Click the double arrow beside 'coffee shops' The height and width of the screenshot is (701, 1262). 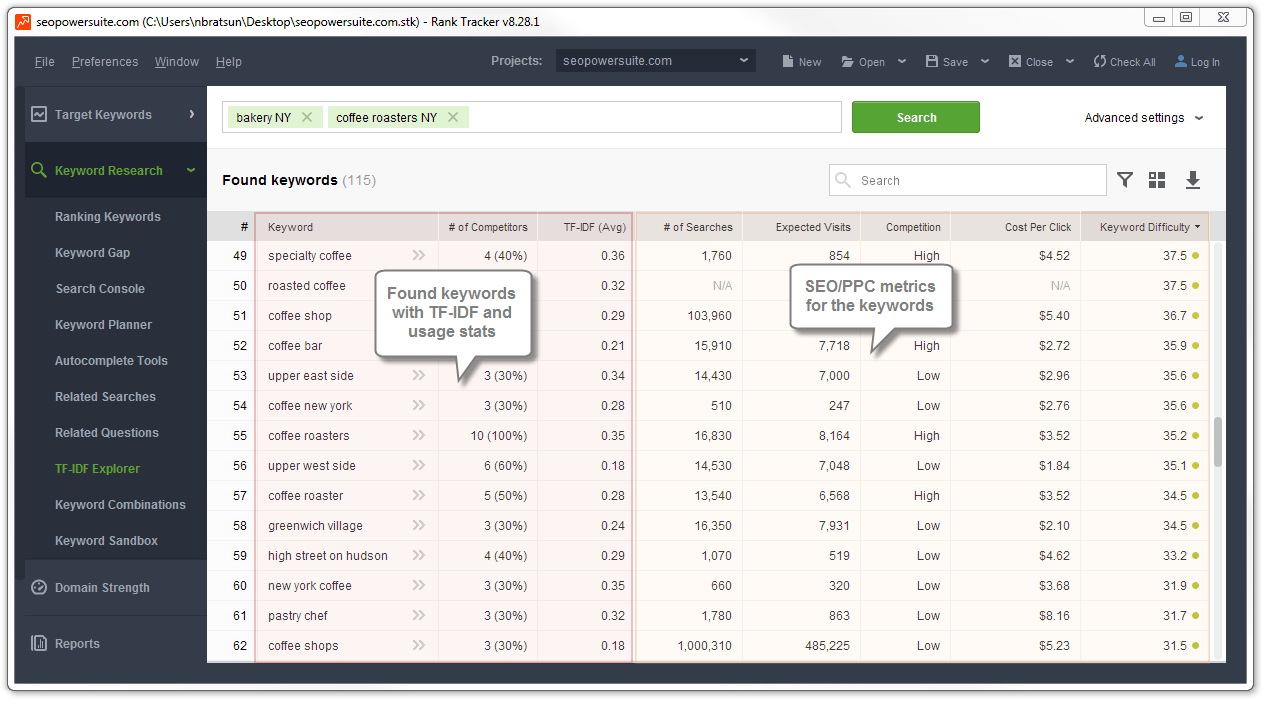coord(418,645)
